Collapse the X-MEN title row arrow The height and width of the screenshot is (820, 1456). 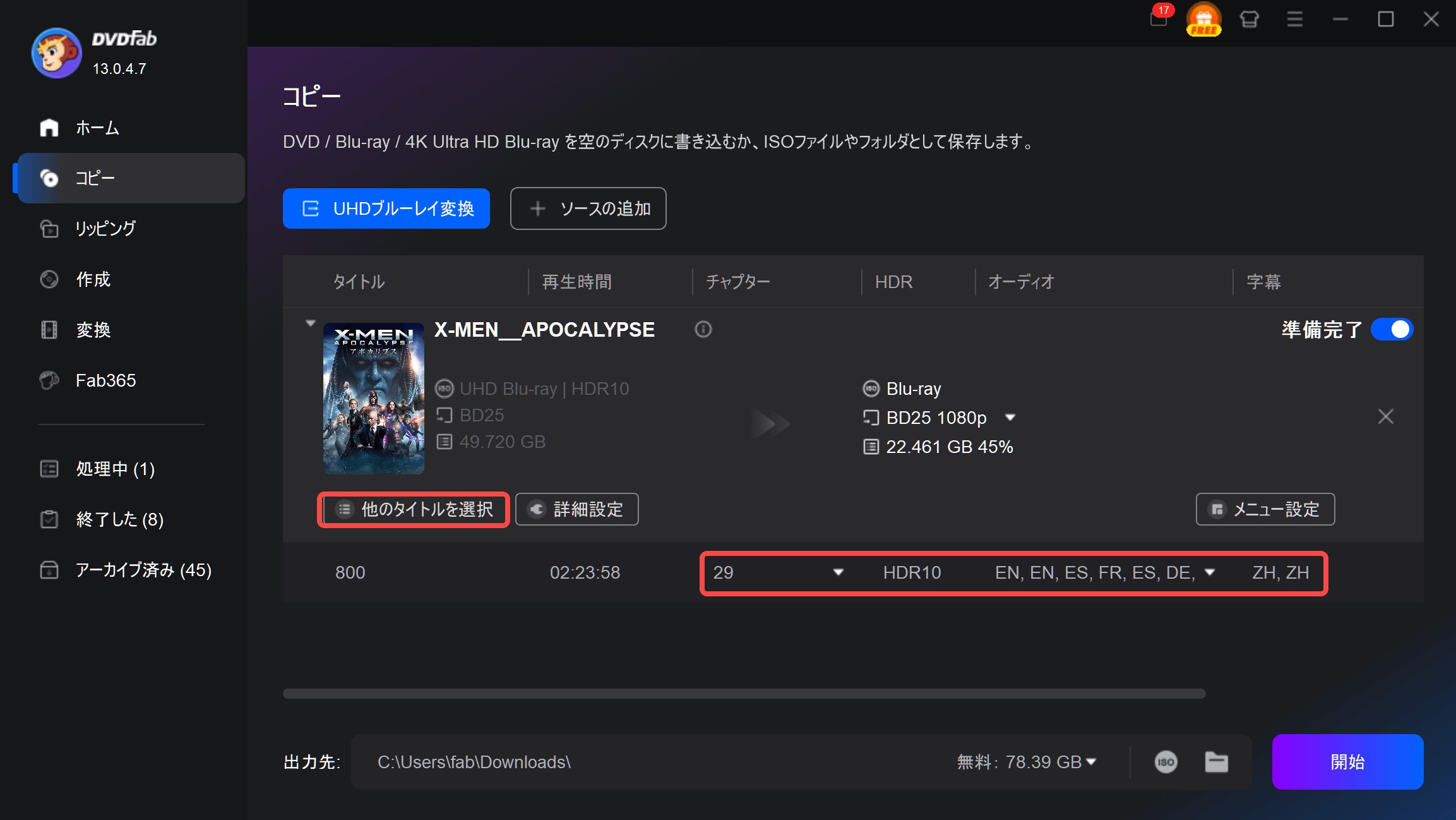310,323
